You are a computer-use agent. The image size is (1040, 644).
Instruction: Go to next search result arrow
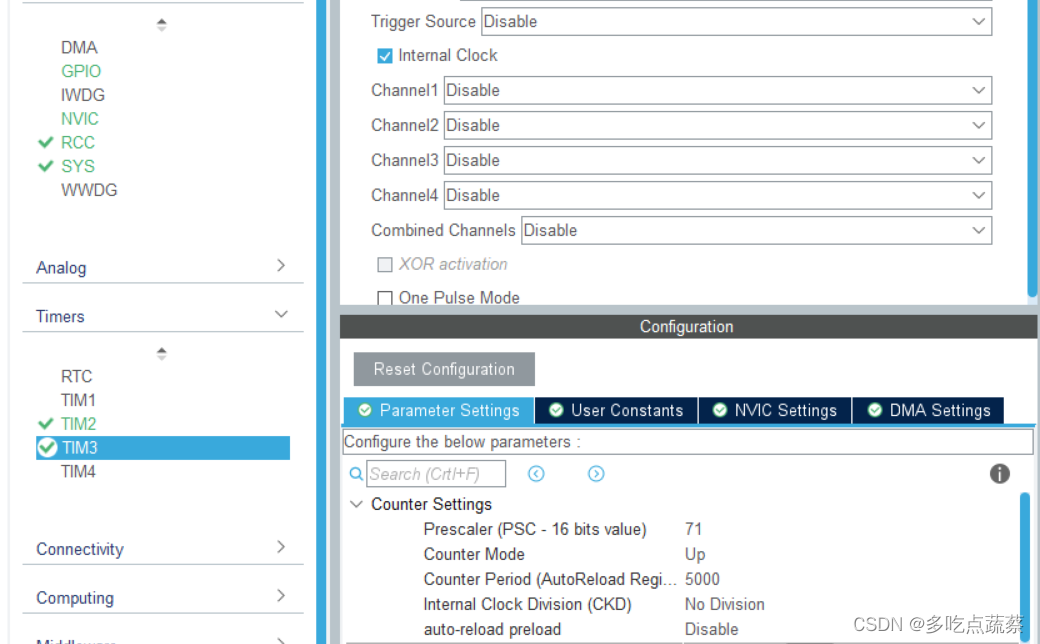coord(596,474)
